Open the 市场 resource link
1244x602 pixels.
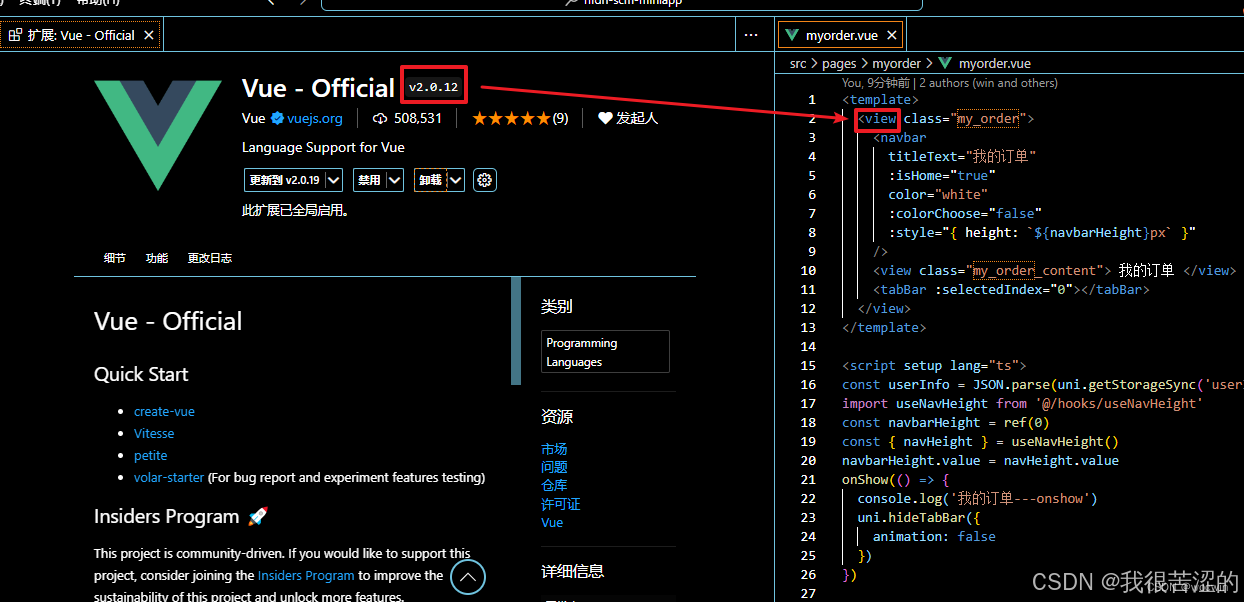point(554,449)
